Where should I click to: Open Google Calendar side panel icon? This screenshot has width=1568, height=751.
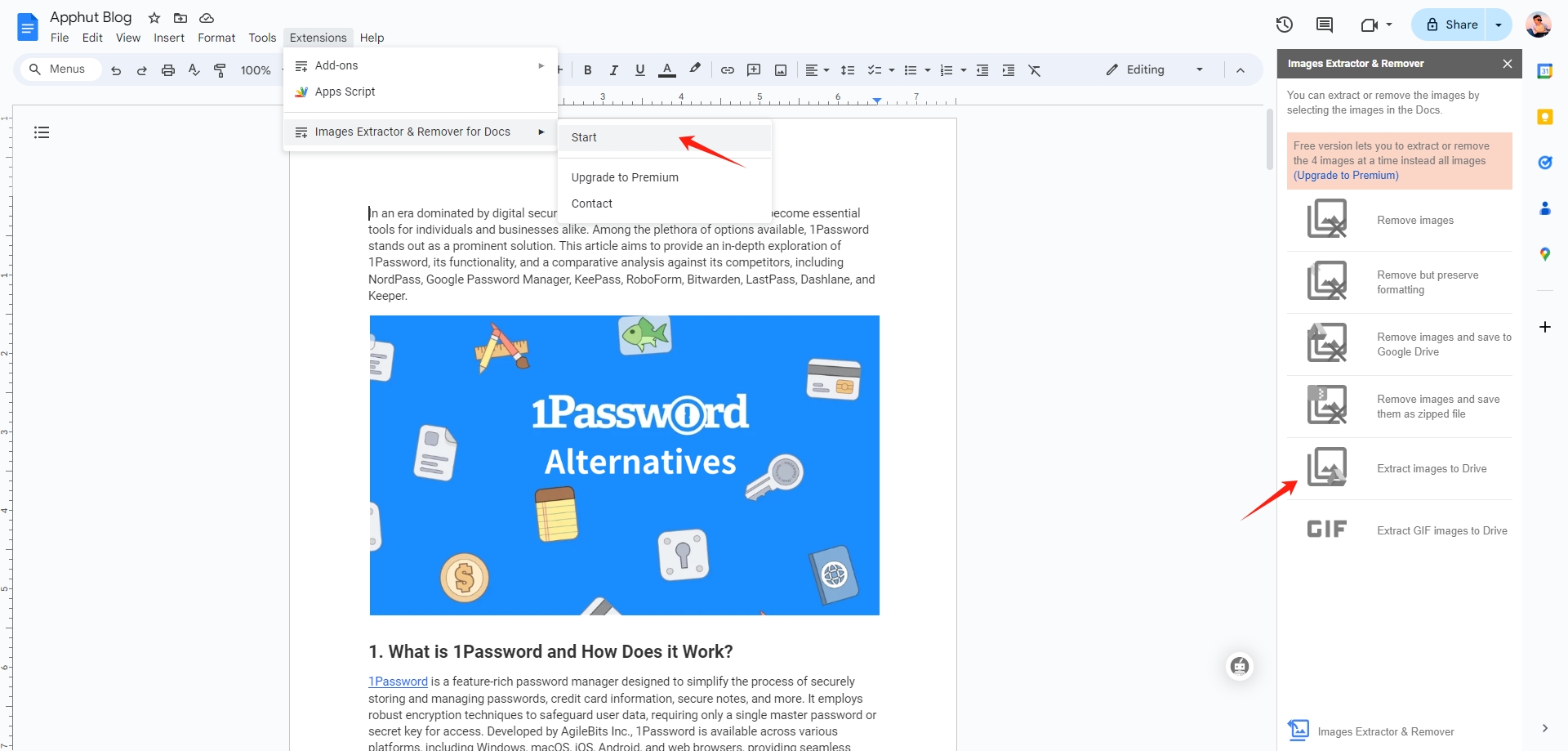1545,71
